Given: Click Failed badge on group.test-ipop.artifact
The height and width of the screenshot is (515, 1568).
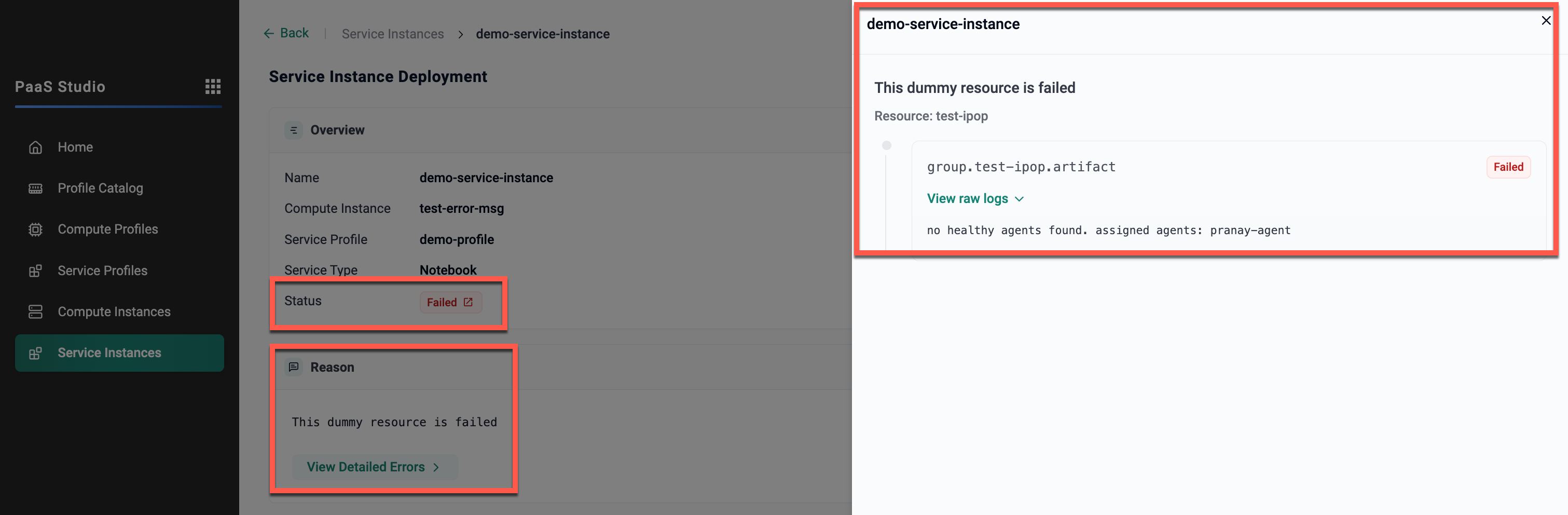Looking at the screenshot, I should point(1508,167).
